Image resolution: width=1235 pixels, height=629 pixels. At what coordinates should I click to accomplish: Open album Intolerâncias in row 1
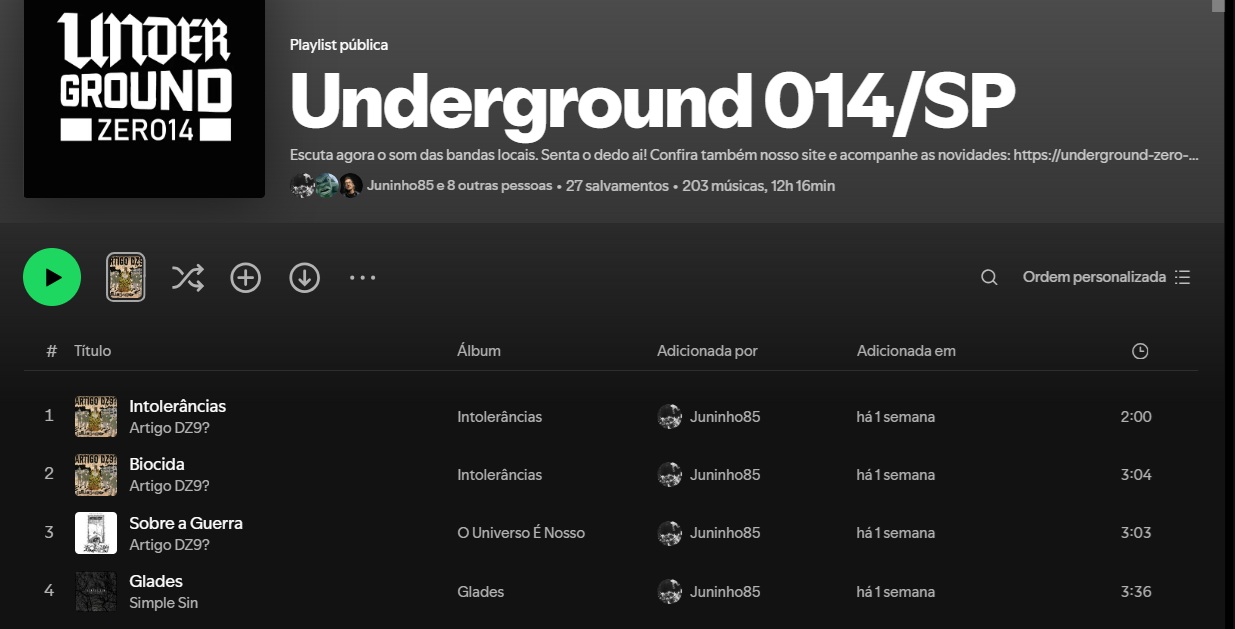[x=499, y=417]
